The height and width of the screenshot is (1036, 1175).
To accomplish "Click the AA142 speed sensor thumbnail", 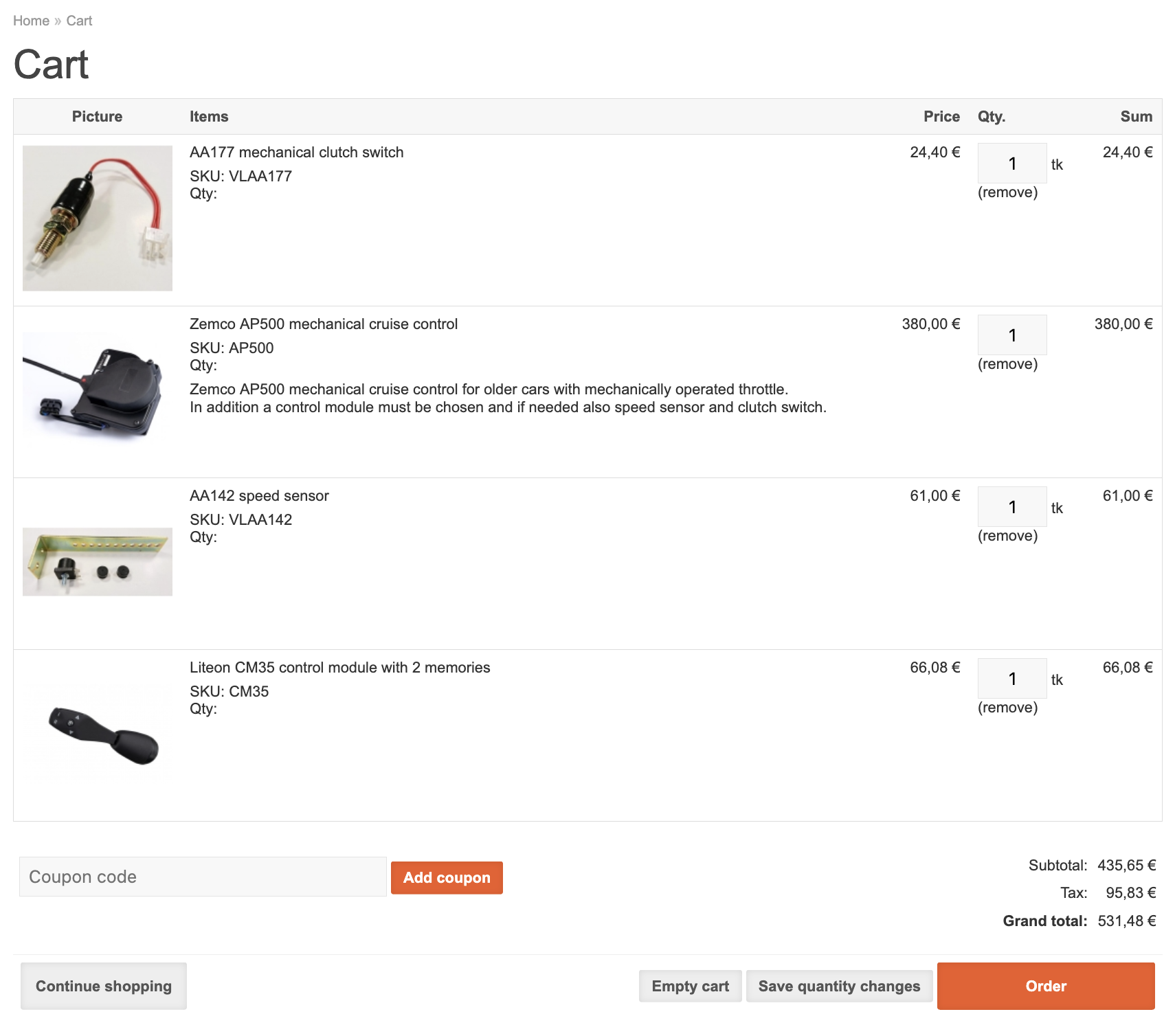I will [98, 561].
